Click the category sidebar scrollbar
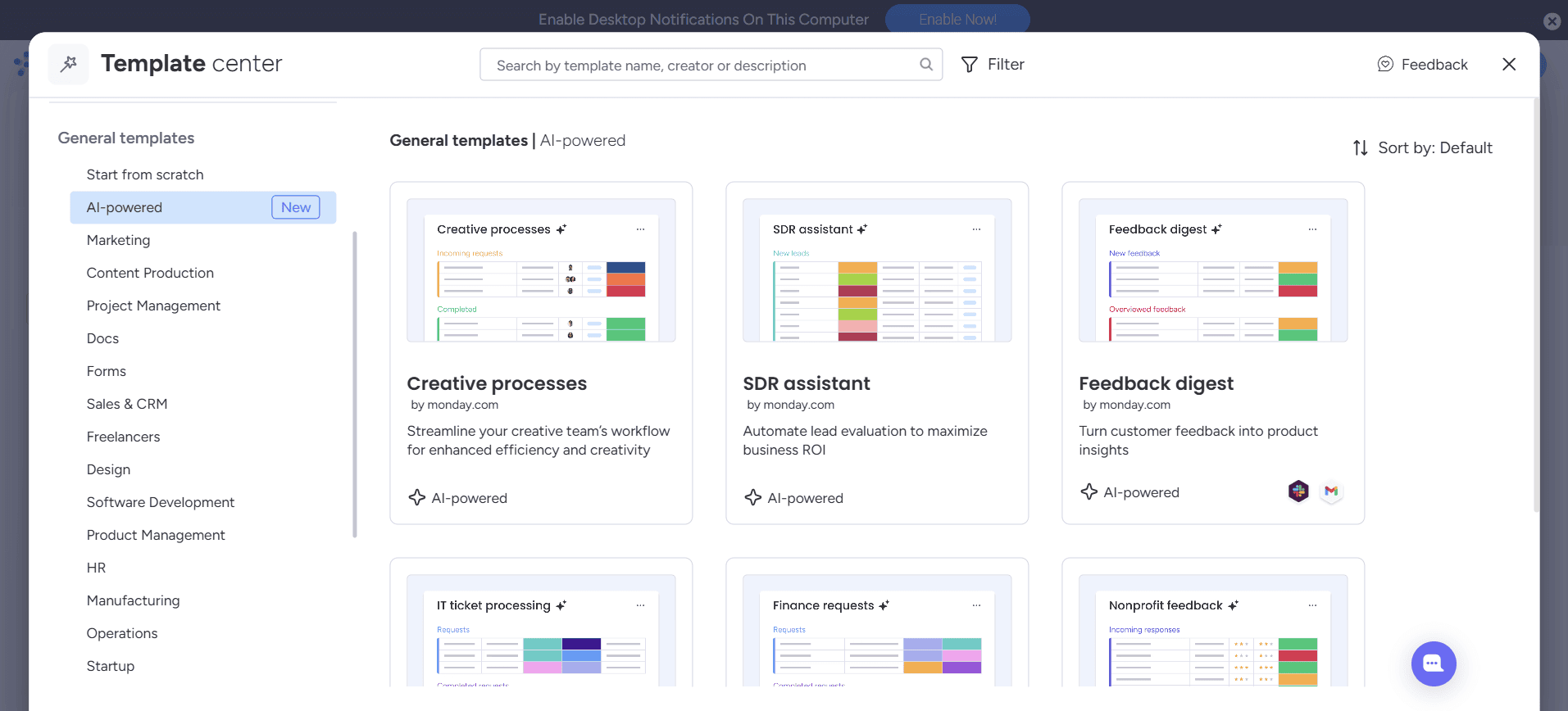1568x711 pixels. pyautogui.click(x=355, y=384)
